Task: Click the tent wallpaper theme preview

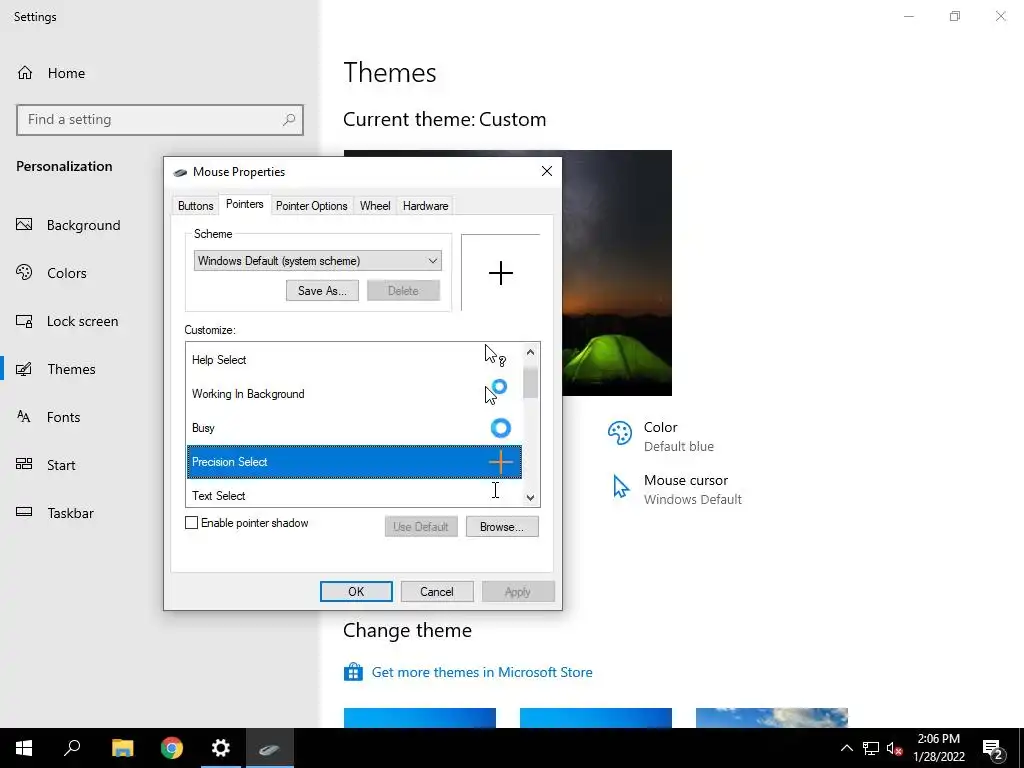Action: [617, 273]
